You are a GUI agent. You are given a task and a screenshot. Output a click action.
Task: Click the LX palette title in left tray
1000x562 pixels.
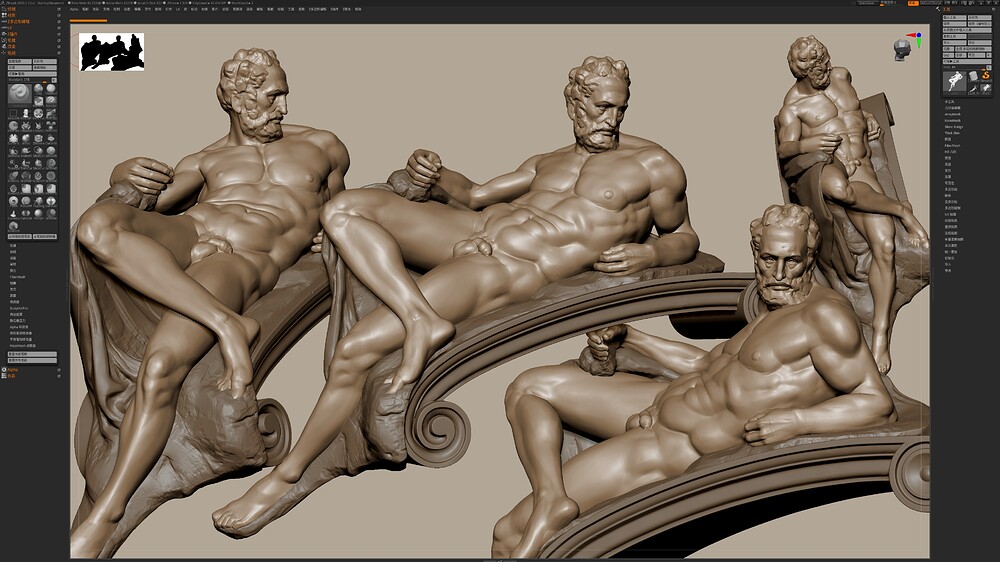pyautogui.click(x=10, y=27)
